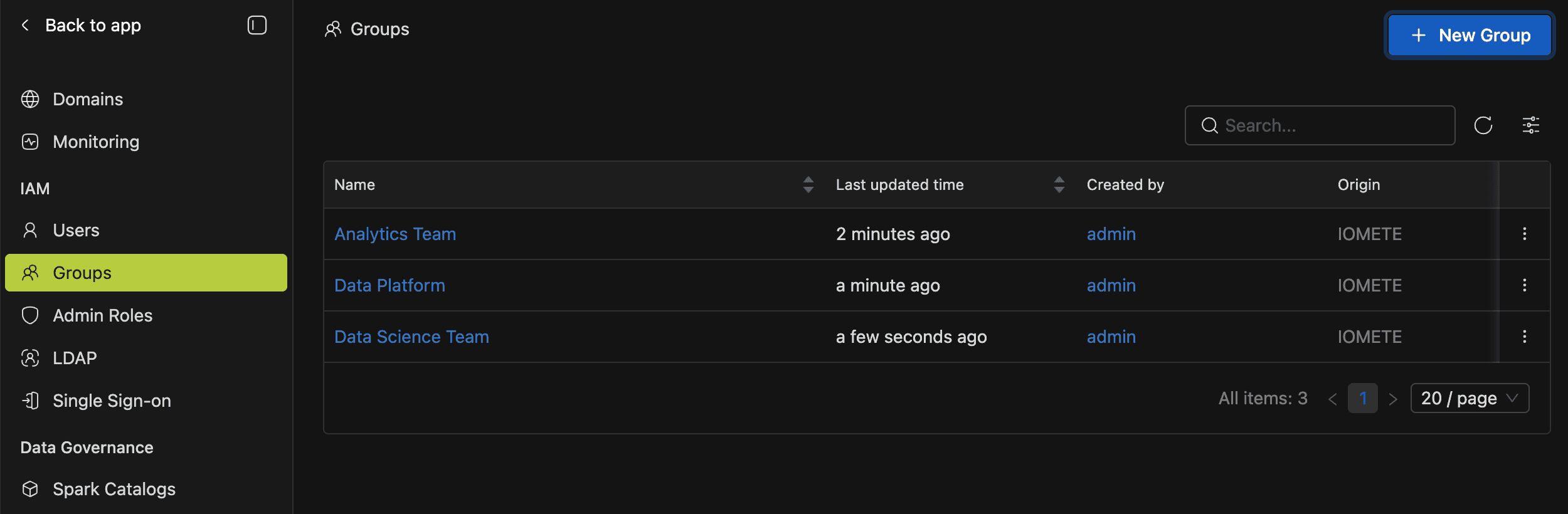Viewport: 1568px width, 514px height.
Task: Open the Monitoring section
Action: (x=96, y=142)
